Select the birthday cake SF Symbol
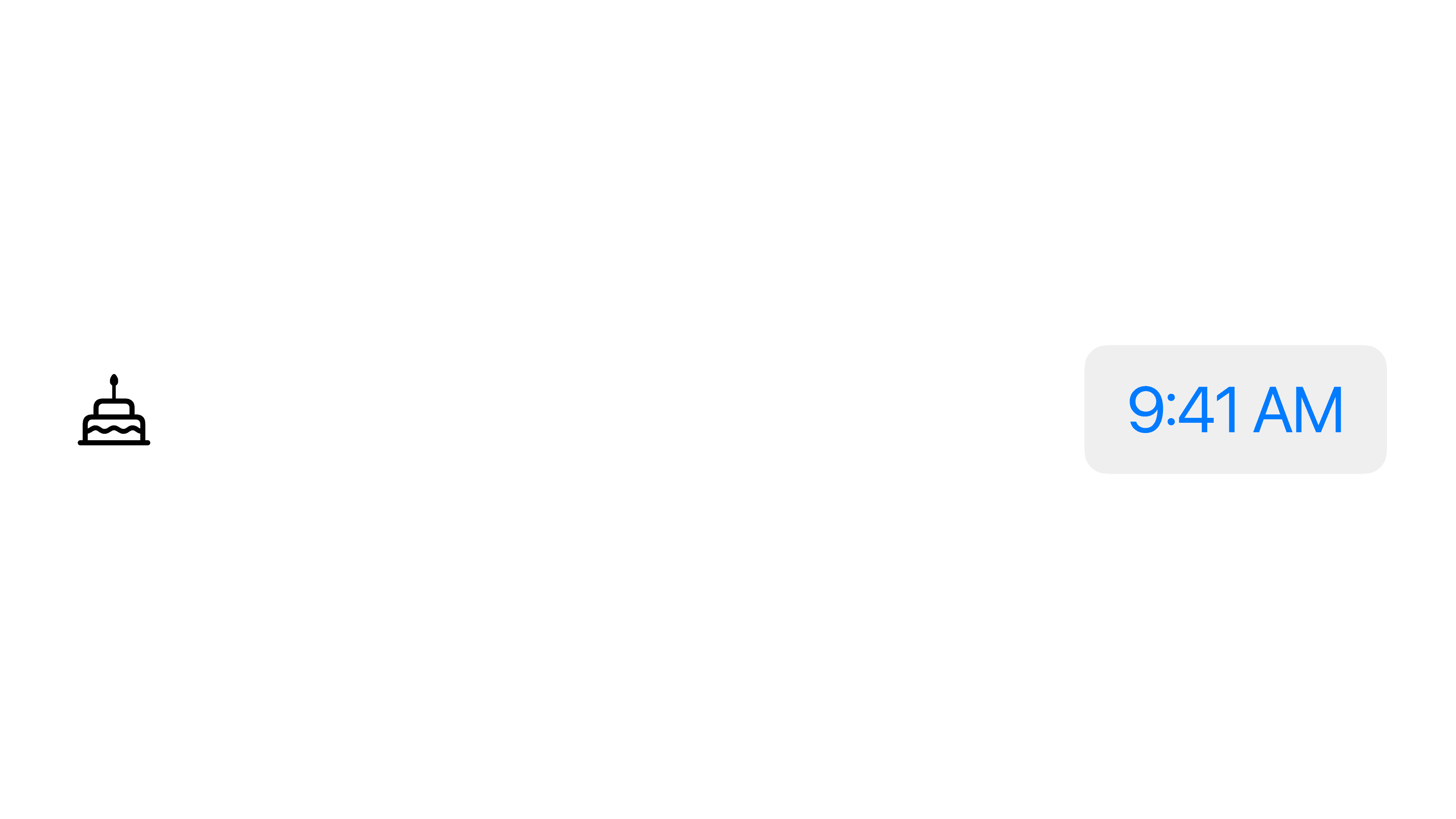The image size is (1456, 819). point(114,410)
